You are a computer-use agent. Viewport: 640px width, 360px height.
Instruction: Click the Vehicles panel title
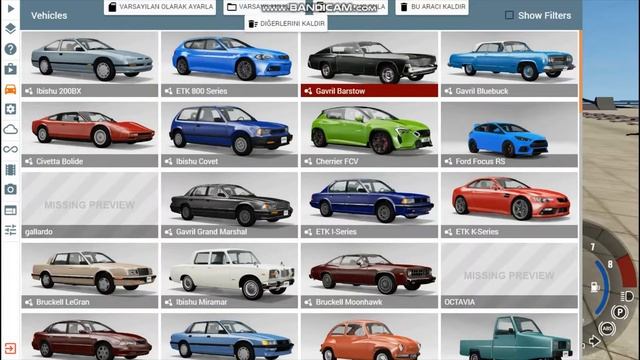click(49, 16)
